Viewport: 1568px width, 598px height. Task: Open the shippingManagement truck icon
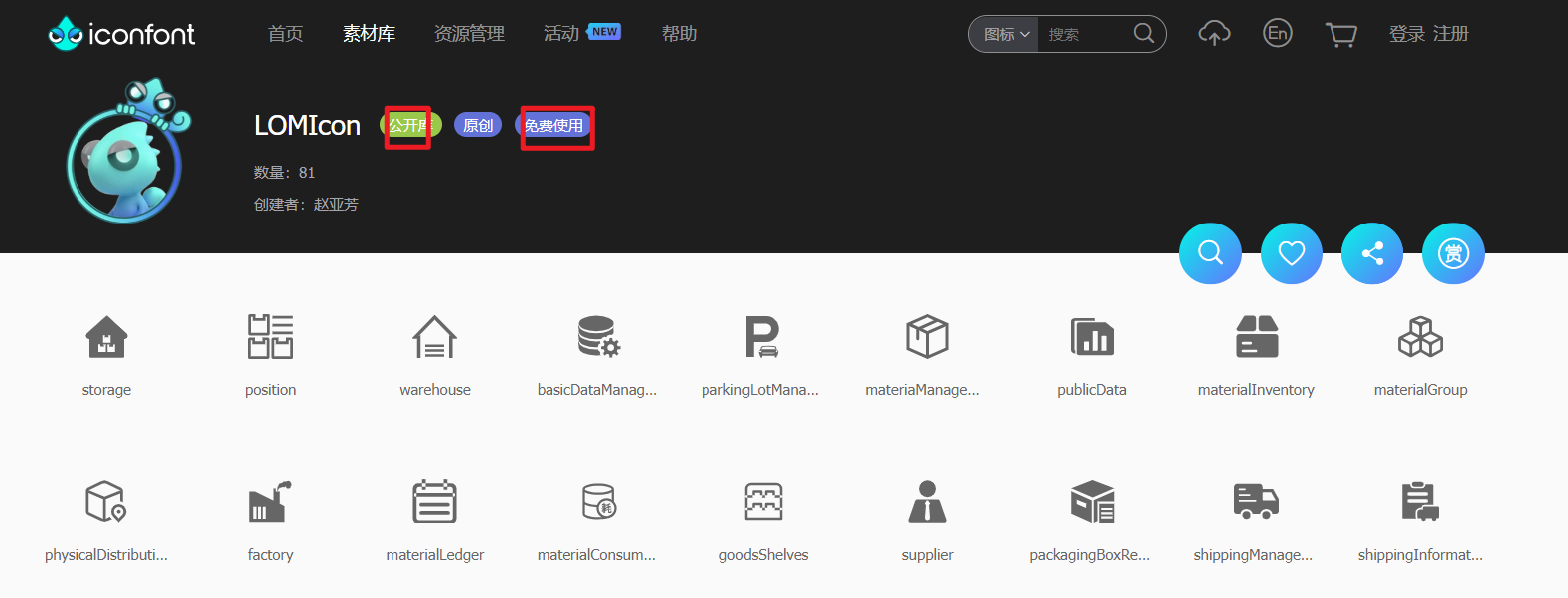1256,501
